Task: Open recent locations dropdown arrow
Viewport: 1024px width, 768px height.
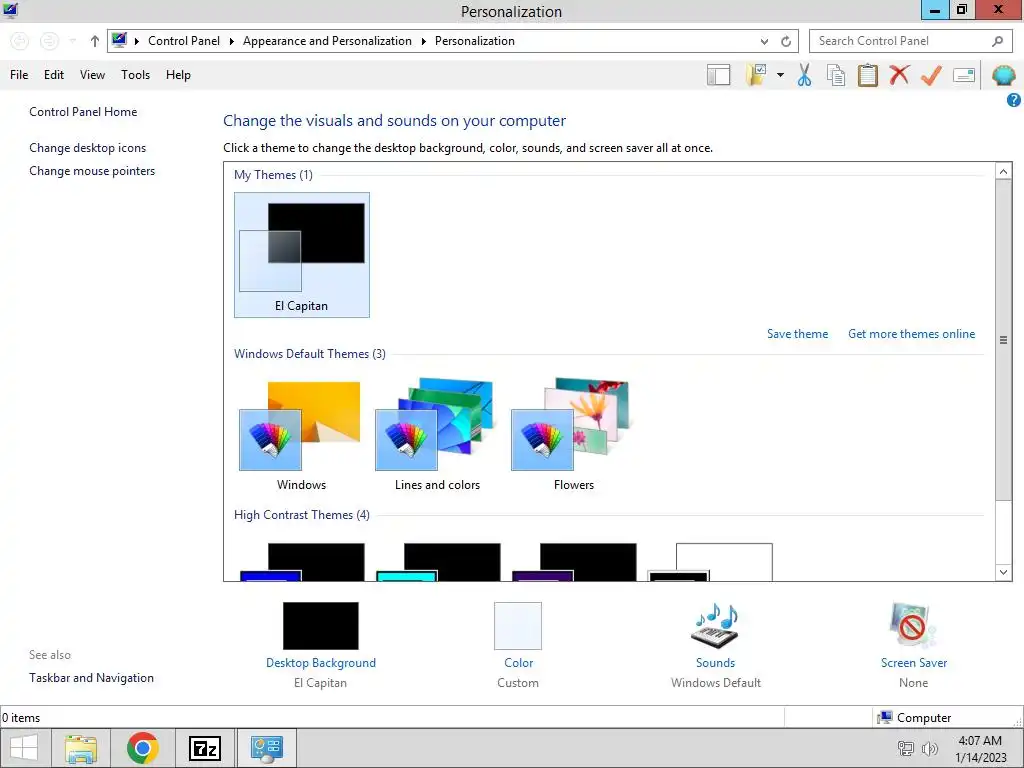Action: pyautogui.click(x=73, y=41)
